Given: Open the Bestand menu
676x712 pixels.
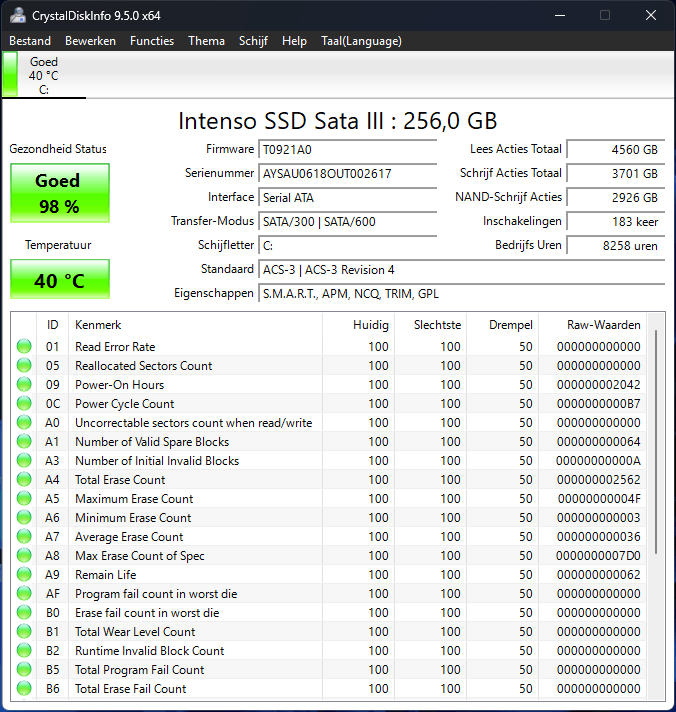Looking at the screenshot, I should pyautogui.click(x=30, y=41).
